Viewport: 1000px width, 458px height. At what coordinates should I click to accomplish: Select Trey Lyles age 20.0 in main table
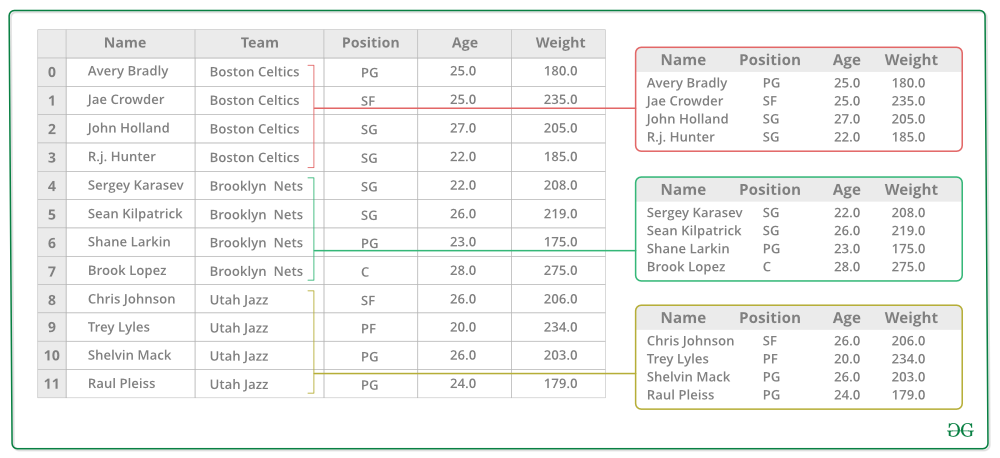coord(463,327)
